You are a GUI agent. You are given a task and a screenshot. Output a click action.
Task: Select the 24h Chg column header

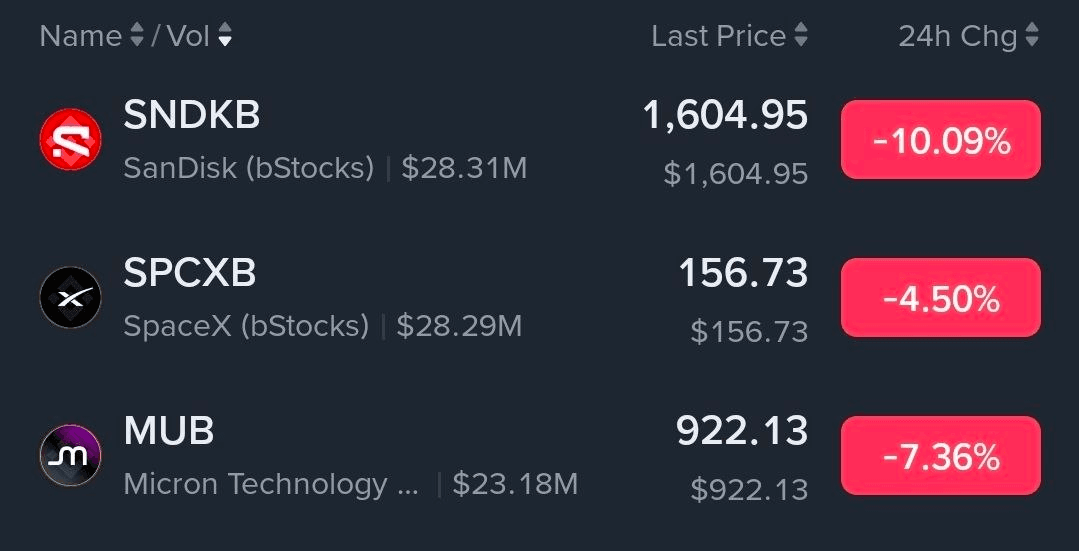[958, 36]
